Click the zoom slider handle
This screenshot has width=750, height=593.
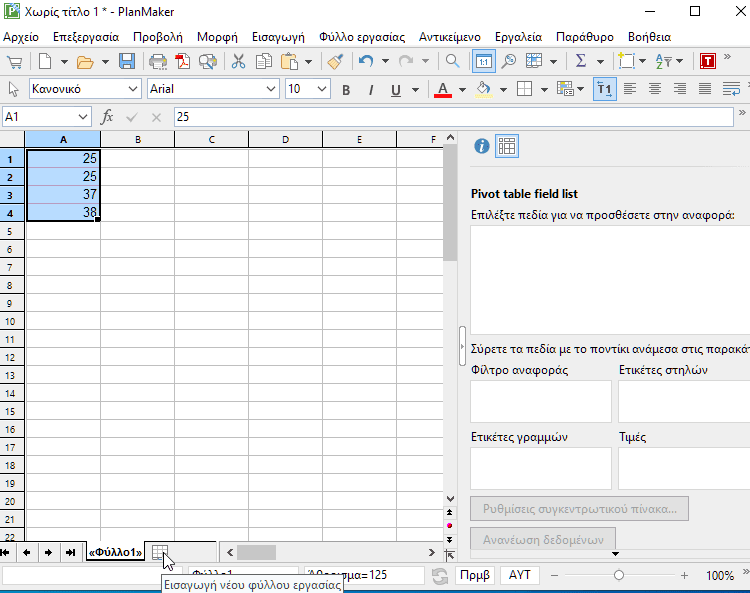(619, 576)
